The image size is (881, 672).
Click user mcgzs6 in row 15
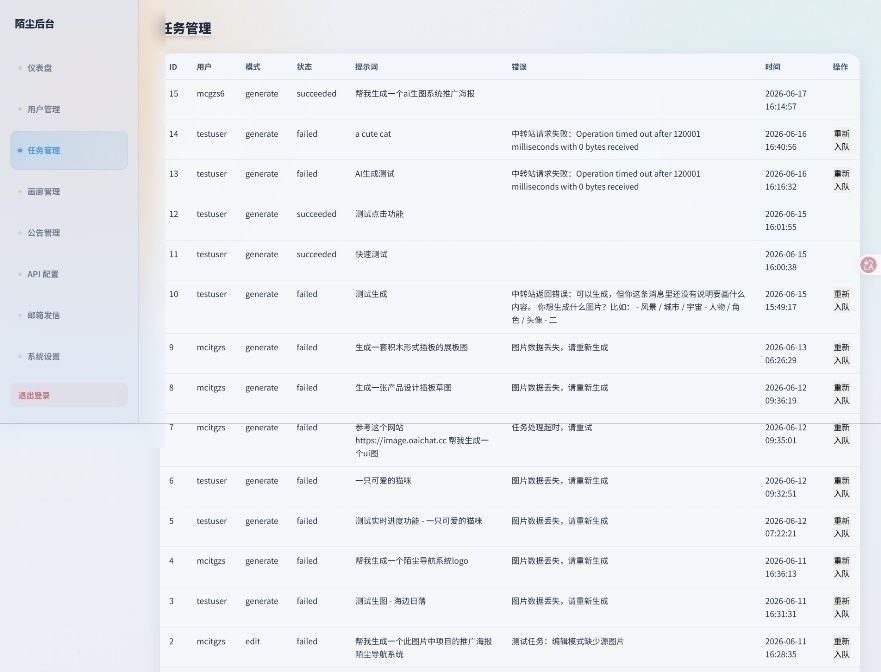pos(210,94)
